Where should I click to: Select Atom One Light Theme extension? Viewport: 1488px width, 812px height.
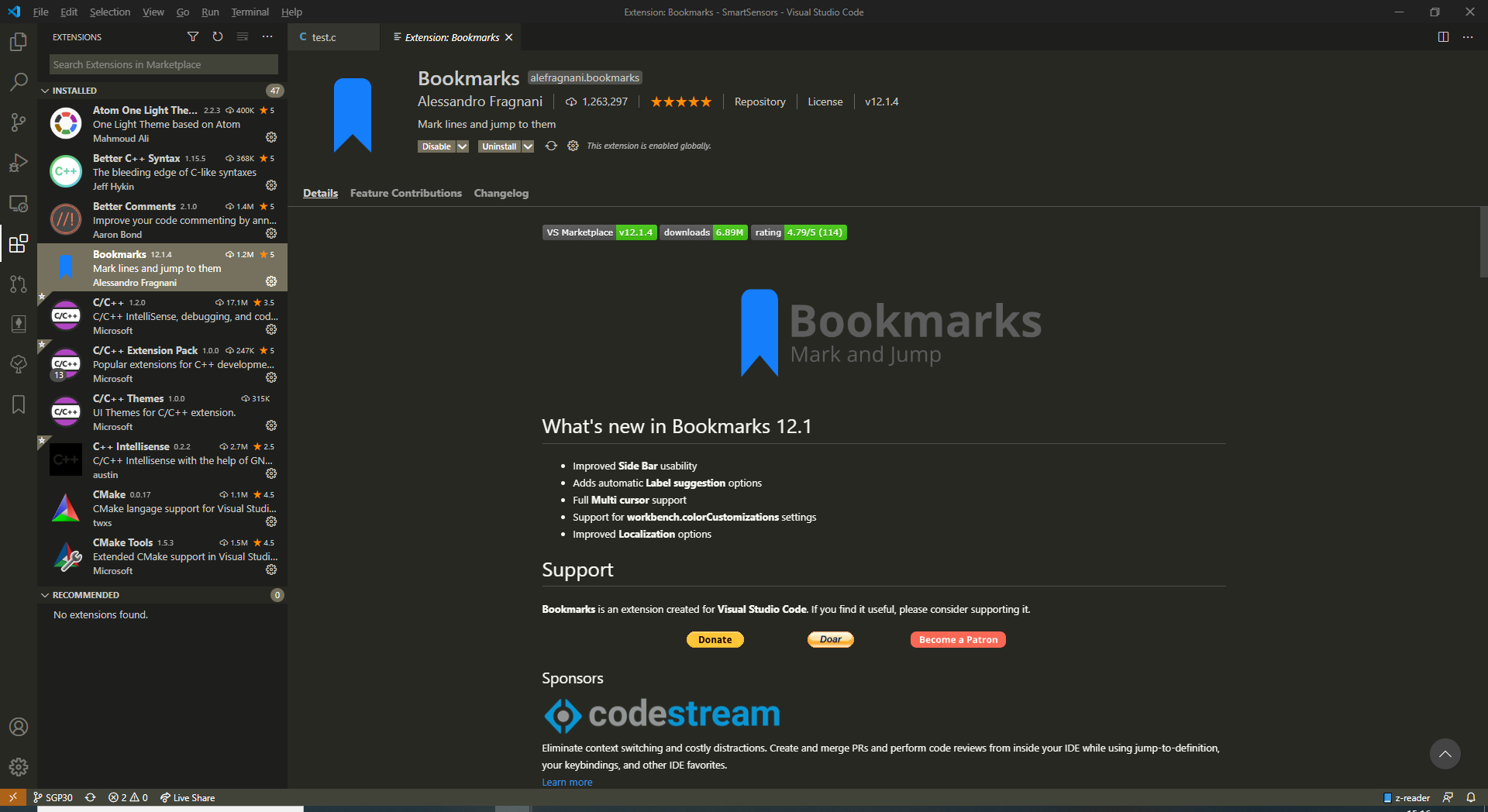coord(163,124)
